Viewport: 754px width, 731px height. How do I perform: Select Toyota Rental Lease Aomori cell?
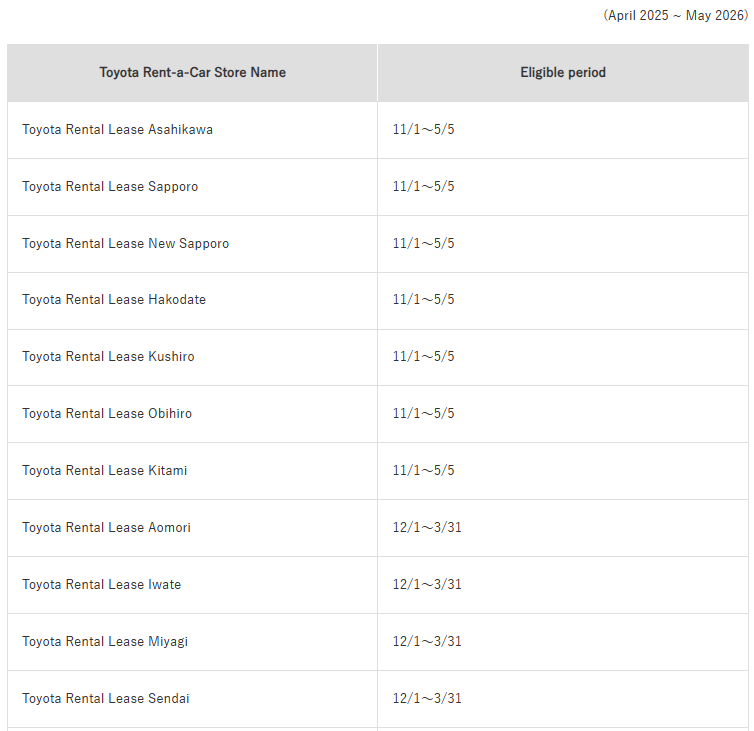point(106,528)
